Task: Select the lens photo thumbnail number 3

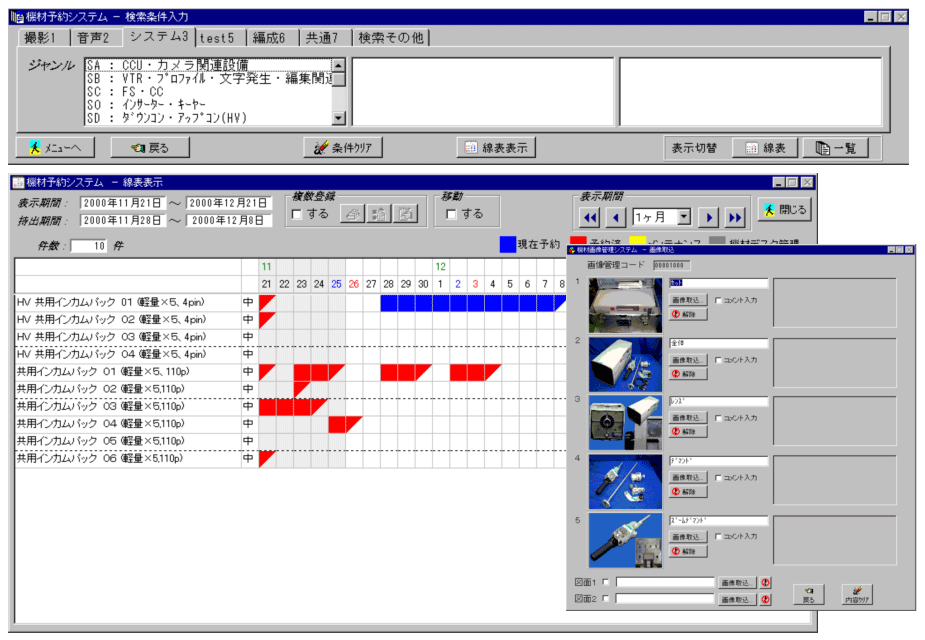Action: click(625, 421)
